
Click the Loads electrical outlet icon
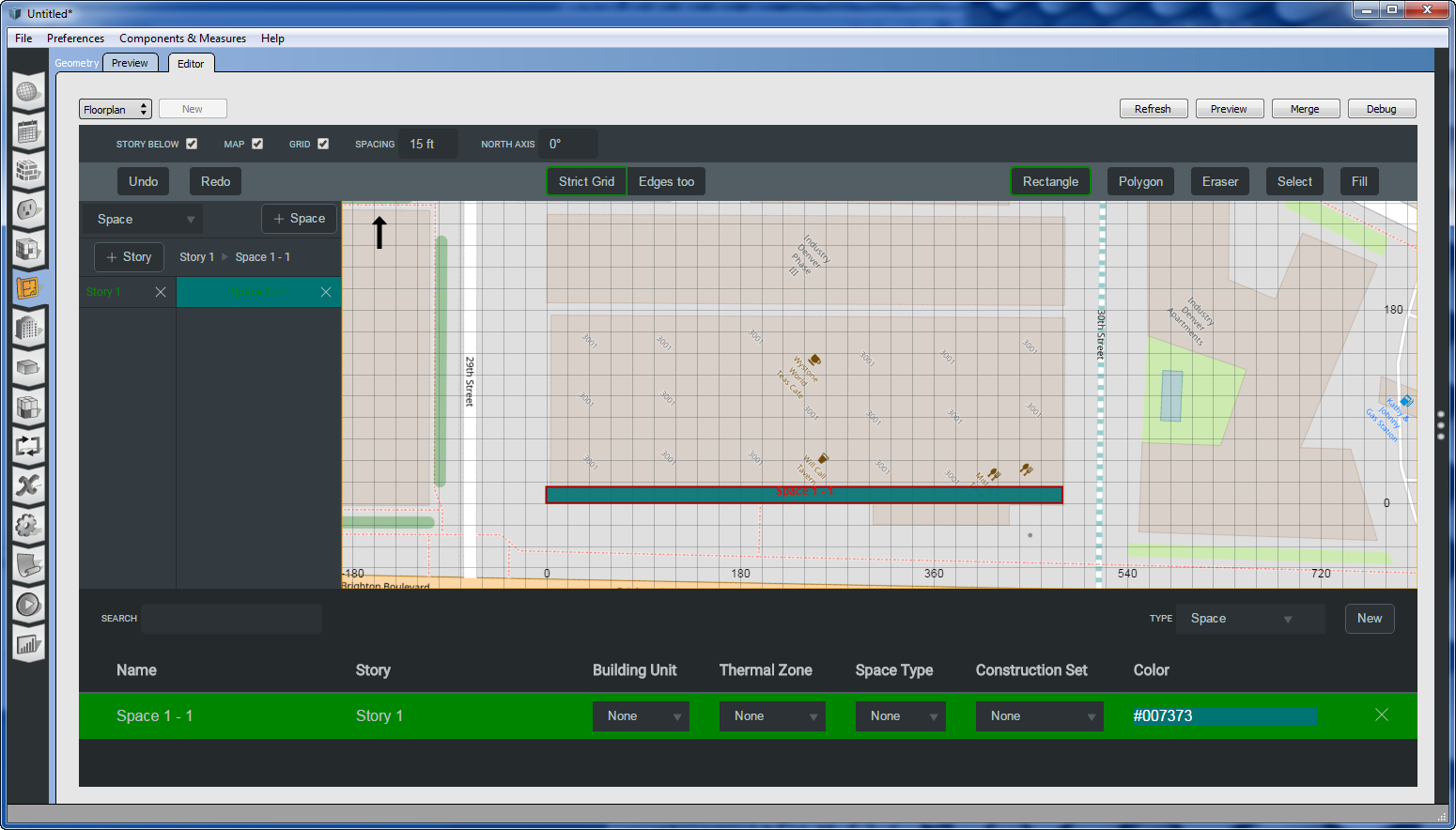[28, 209]
